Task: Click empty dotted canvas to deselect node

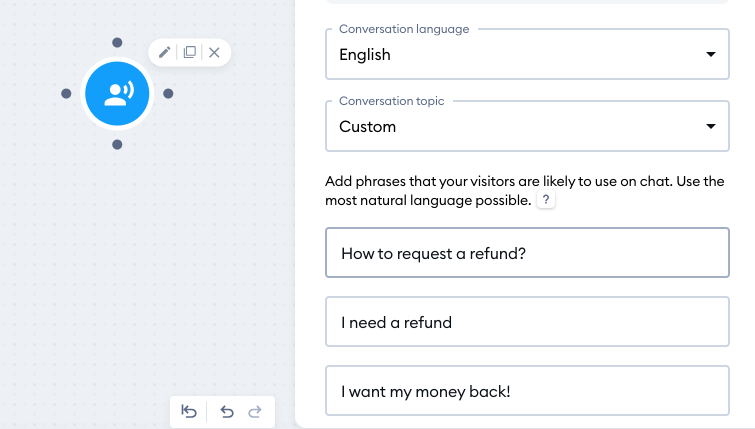Action: 144,265
